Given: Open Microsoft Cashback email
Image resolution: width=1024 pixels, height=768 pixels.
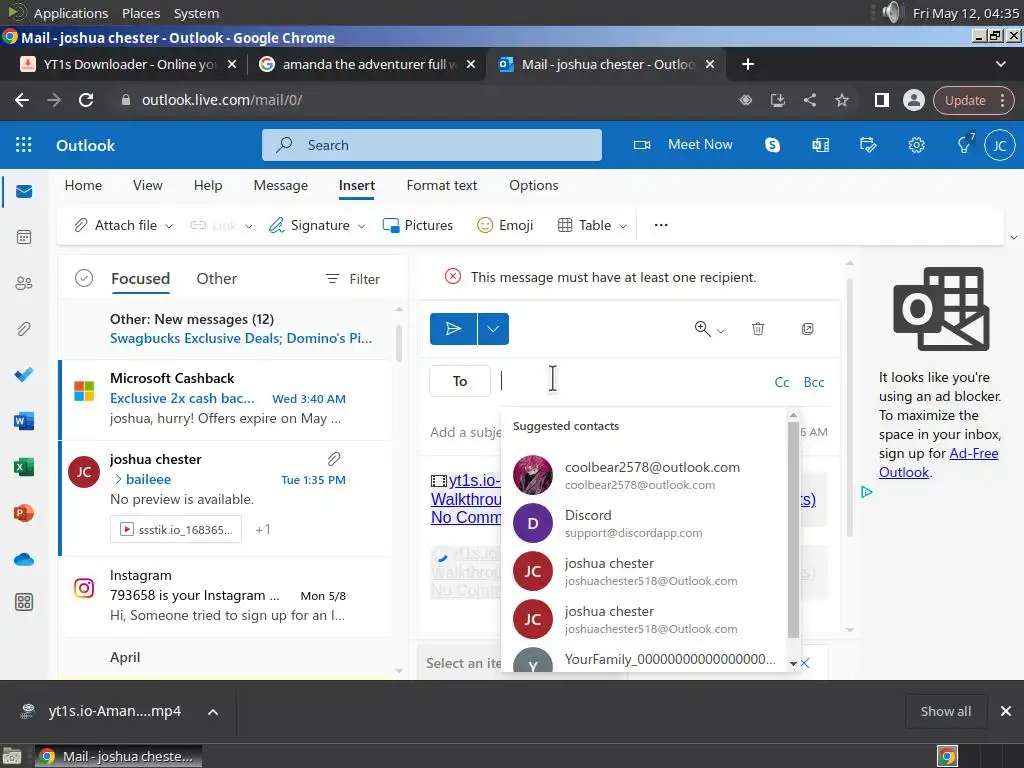Looking at the screenshot, I should tap(226, 398).
